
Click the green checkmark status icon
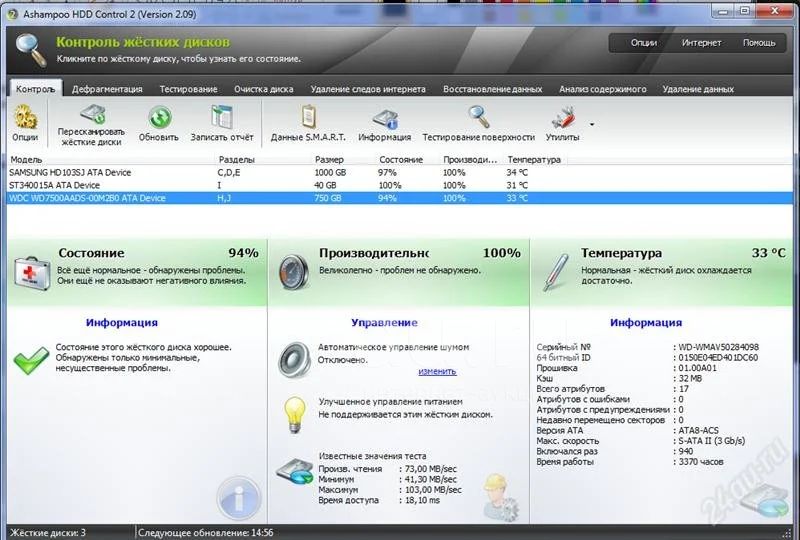(x=31, y=360)
